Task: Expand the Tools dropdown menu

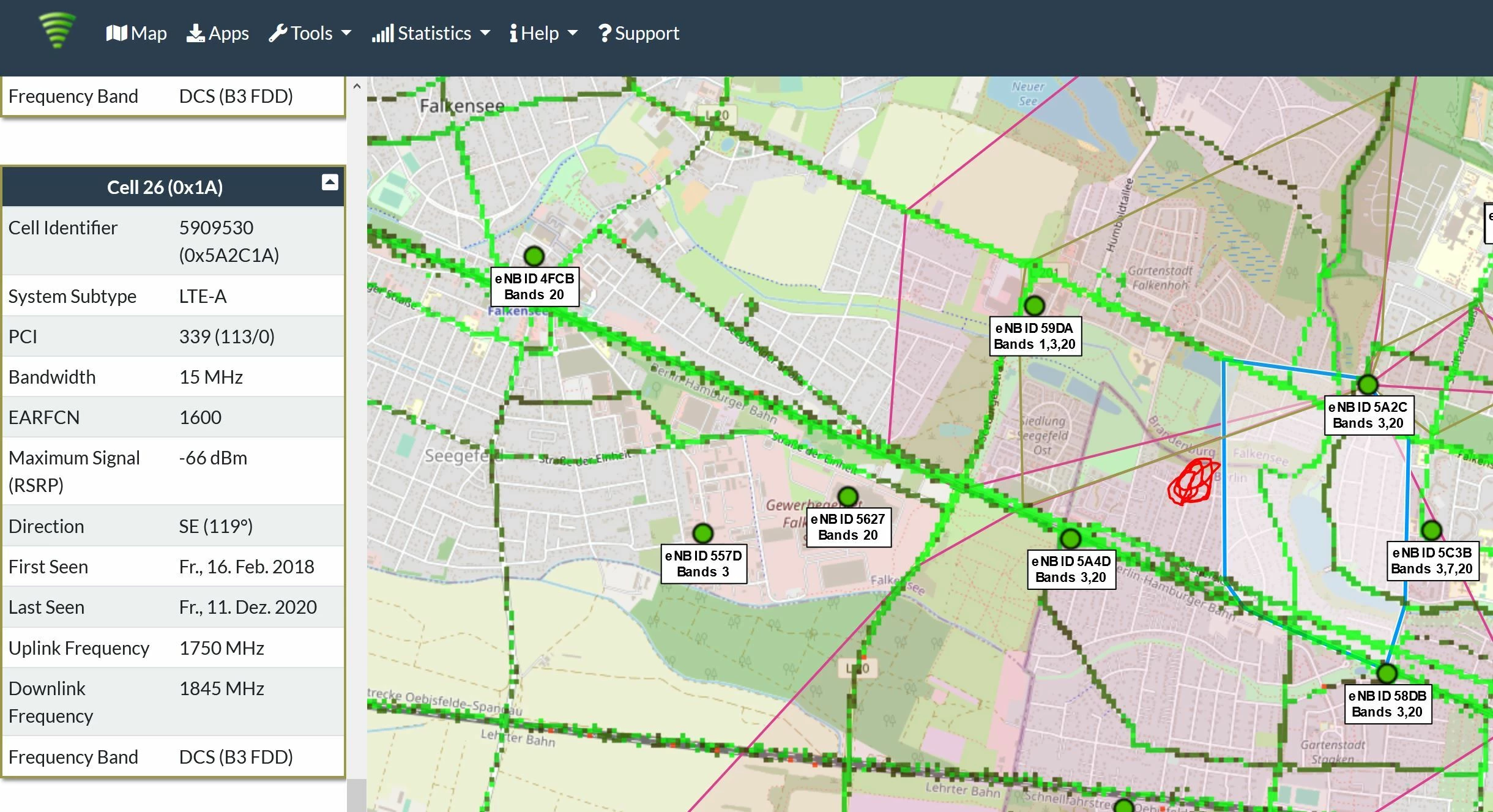Action: (x=310, y=33)
